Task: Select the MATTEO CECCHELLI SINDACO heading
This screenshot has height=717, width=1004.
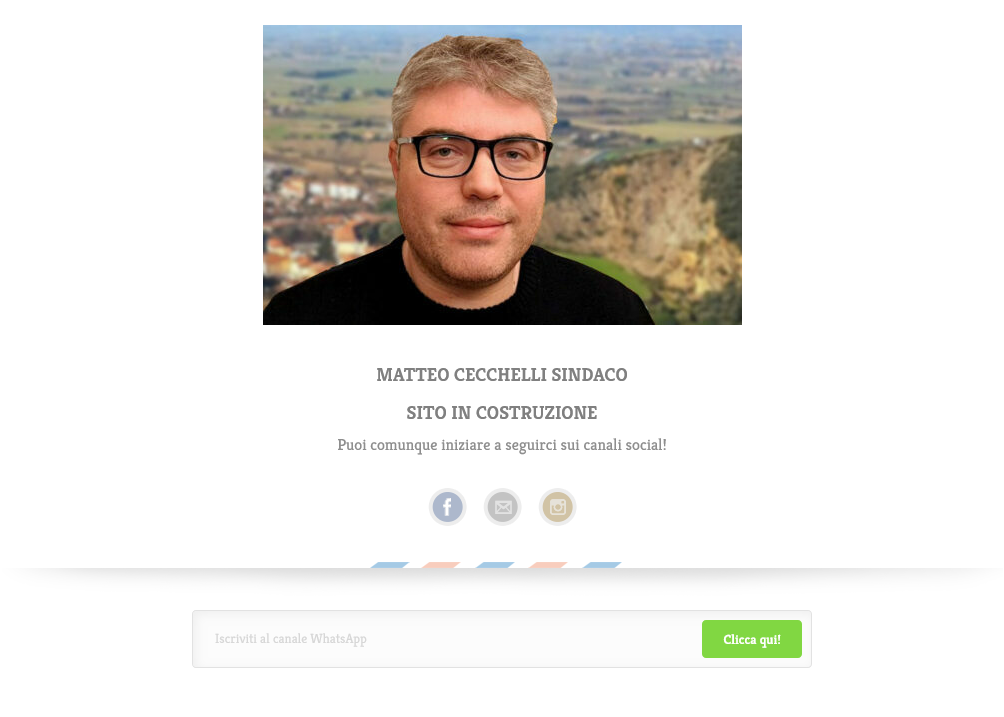Action: coord(502,375)
